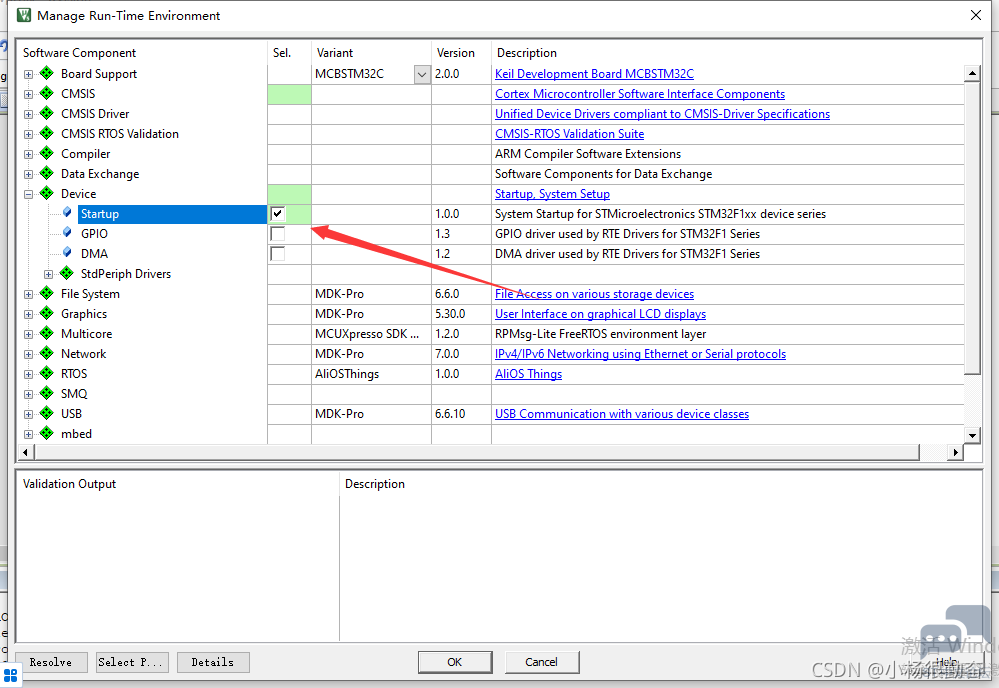Open the AliOS Things link
This screenshot has height=688, width=999.
point(529,374)
